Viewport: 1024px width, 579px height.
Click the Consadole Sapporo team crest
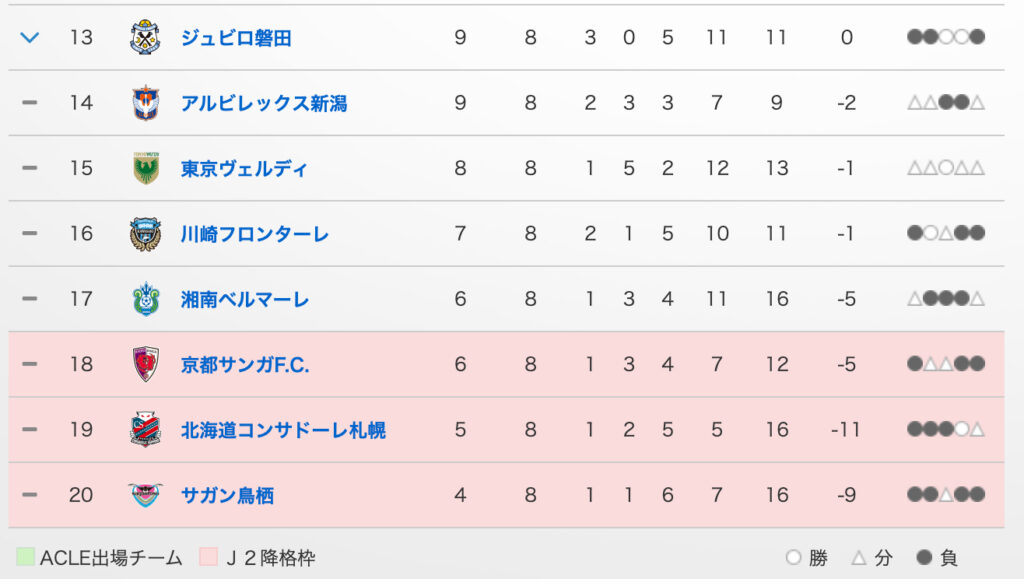pos(145,430)
